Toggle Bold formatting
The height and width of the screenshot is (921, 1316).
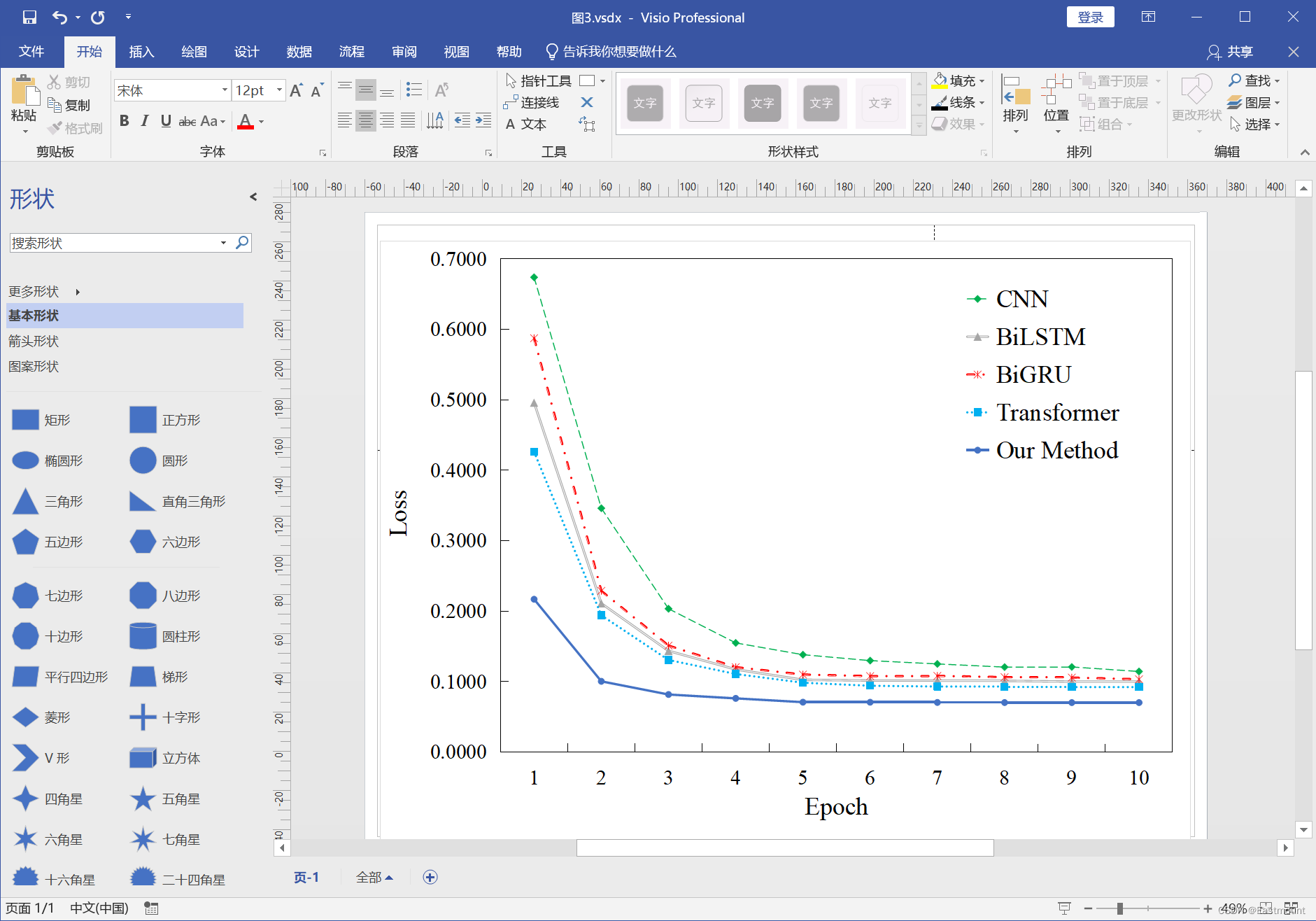[125, 121]
